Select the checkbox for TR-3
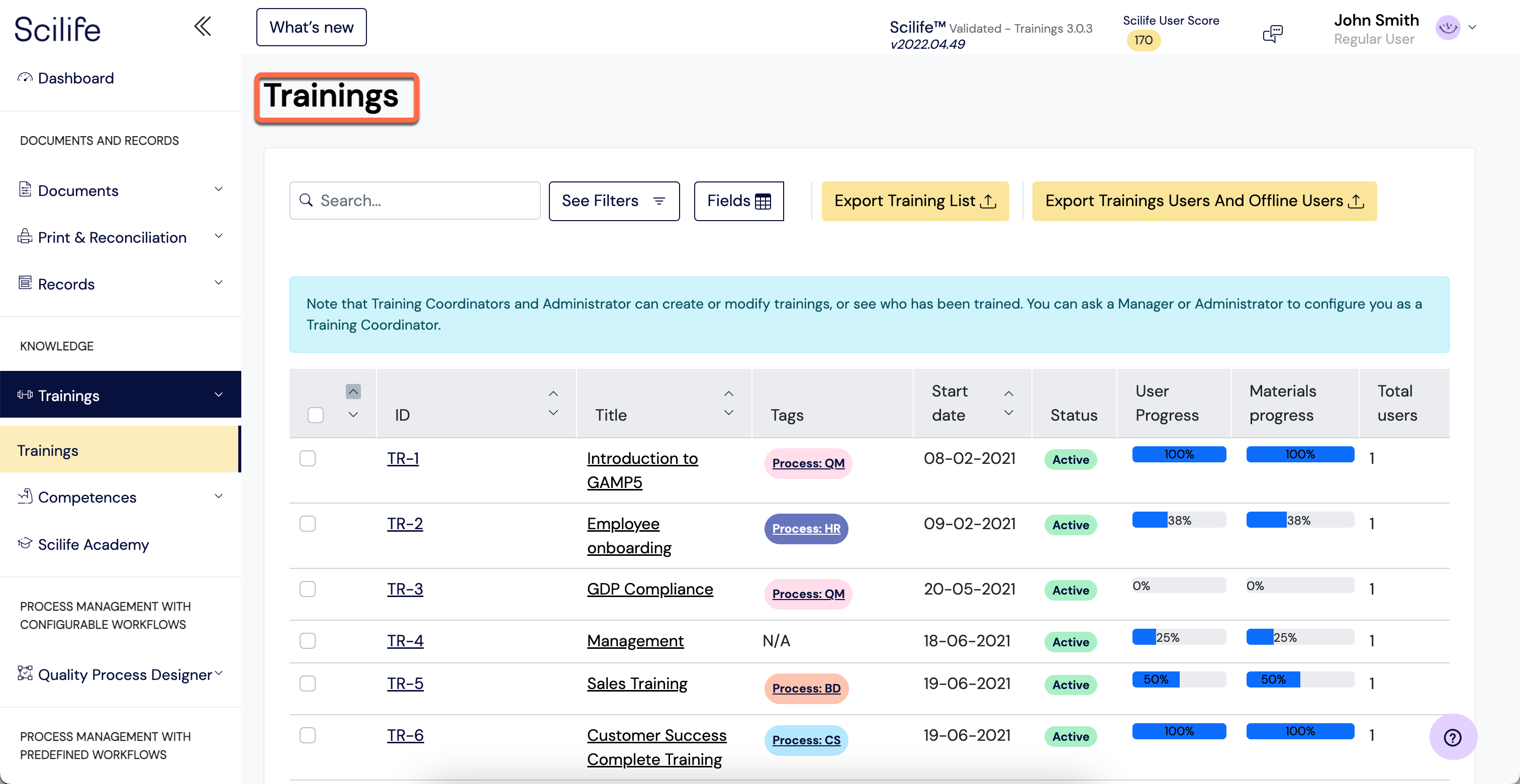Image resolution: width=1520 pixels, height=784 pixels. click(x=308, y=589)
